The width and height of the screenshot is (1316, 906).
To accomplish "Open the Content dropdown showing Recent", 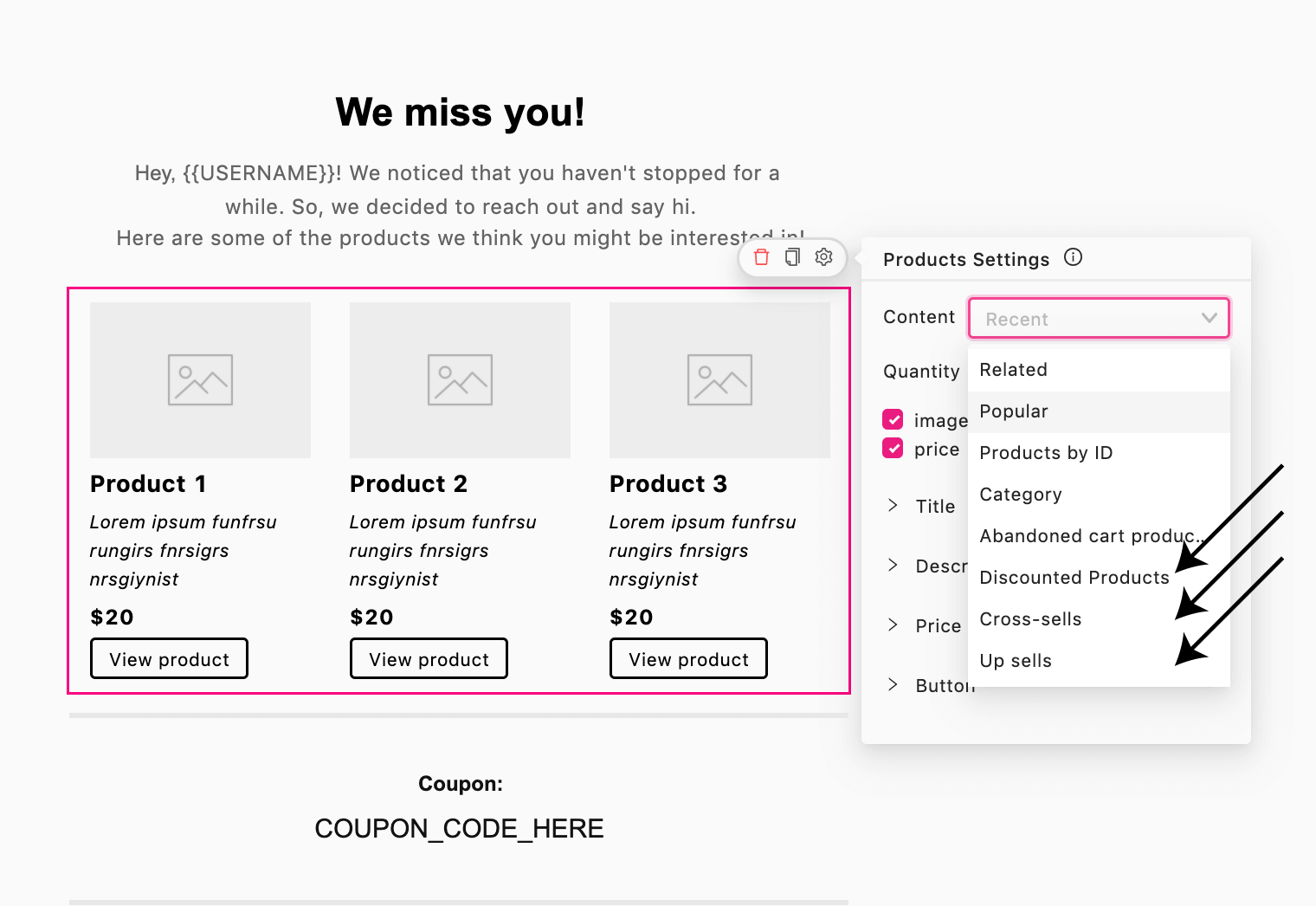I will point(1099,318).
